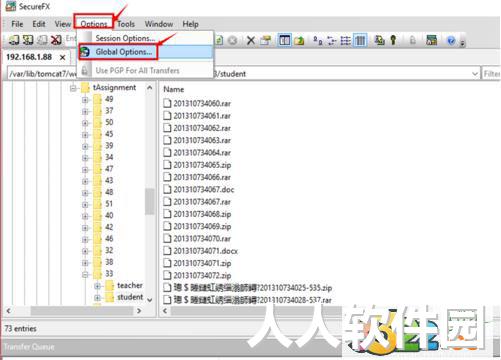Select file 201310734067.doc
The height and width of the screenshot is (360, 501).
click(204, 190)
